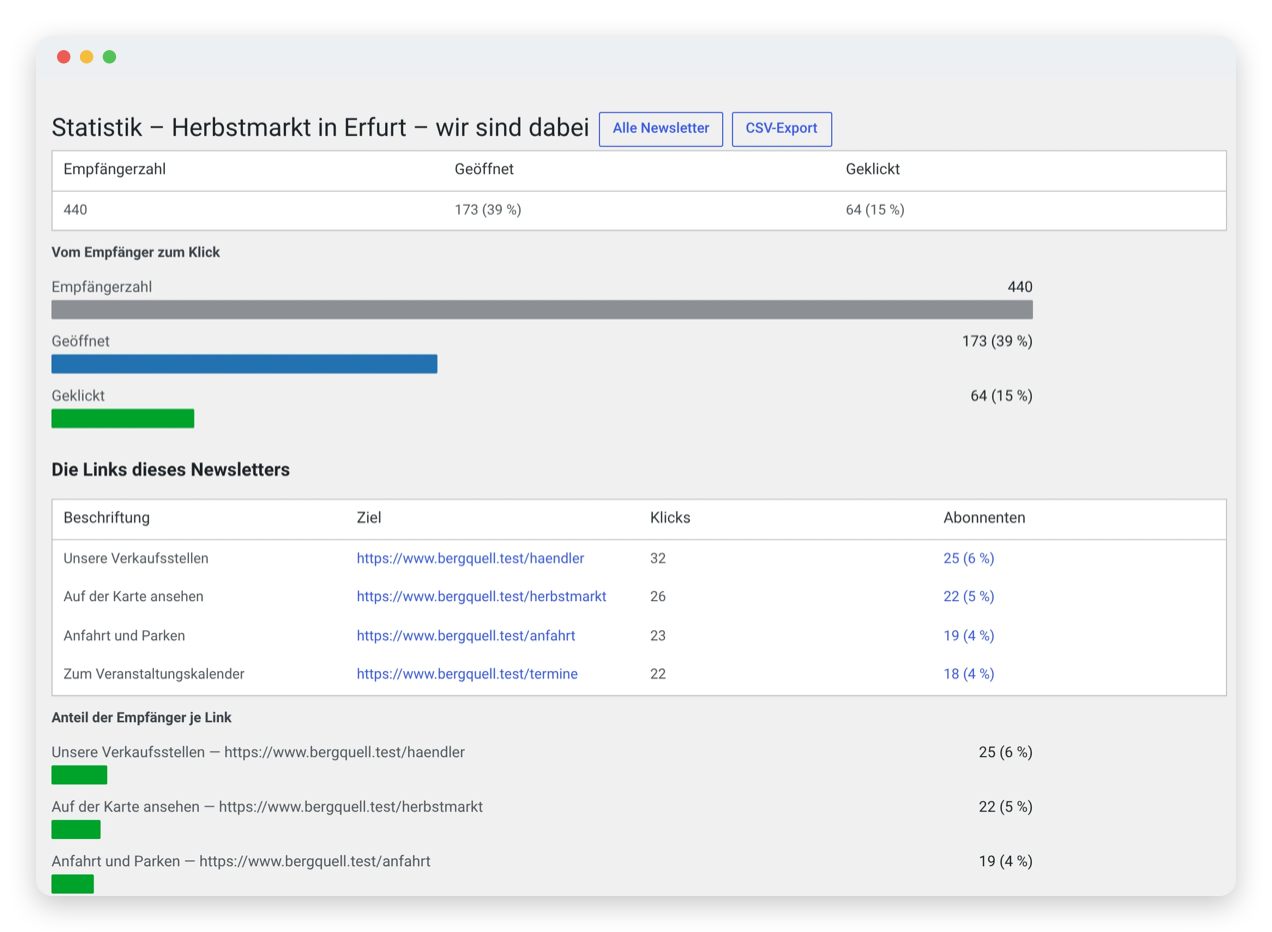Open the Alle Newsletter button
1272x932 pixels.
coord(660,129)
